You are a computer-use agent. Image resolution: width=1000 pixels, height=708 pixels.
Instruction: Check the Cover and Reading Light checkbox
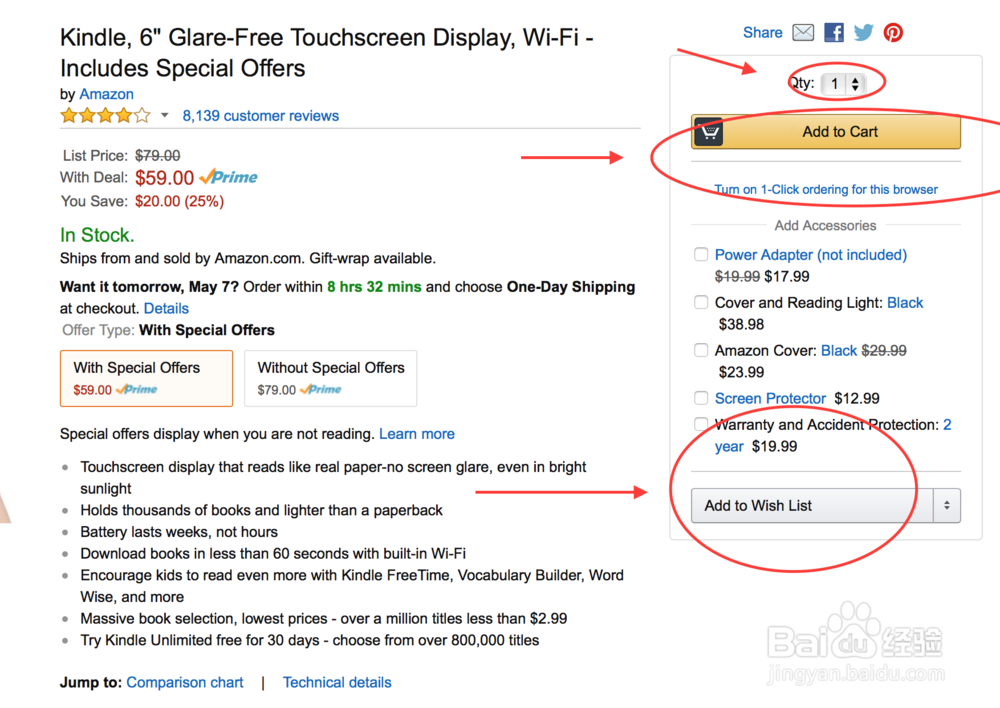click(702, 303)
